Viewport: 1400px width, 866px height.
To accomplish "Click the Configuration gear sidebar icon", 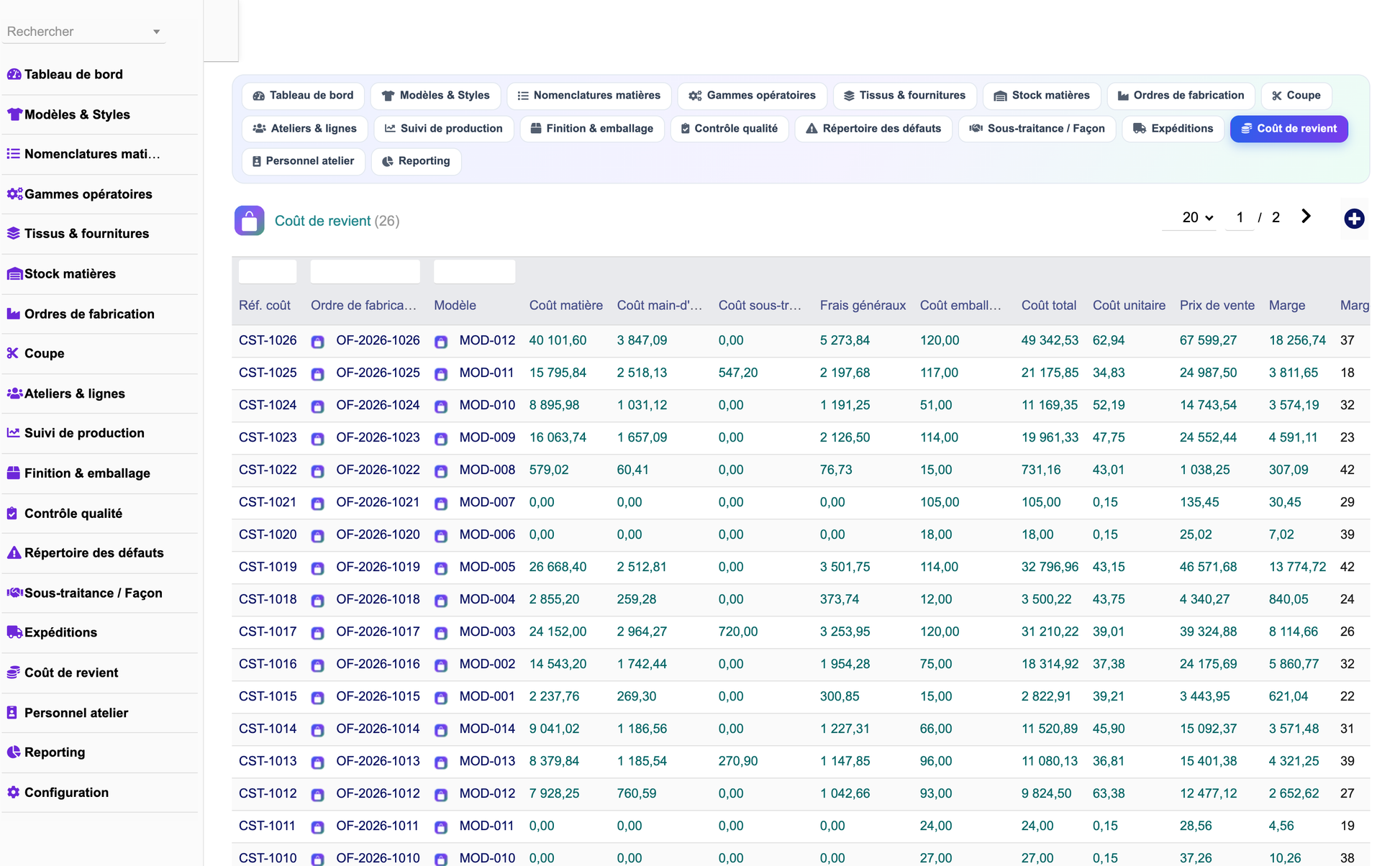I will 14,793.
